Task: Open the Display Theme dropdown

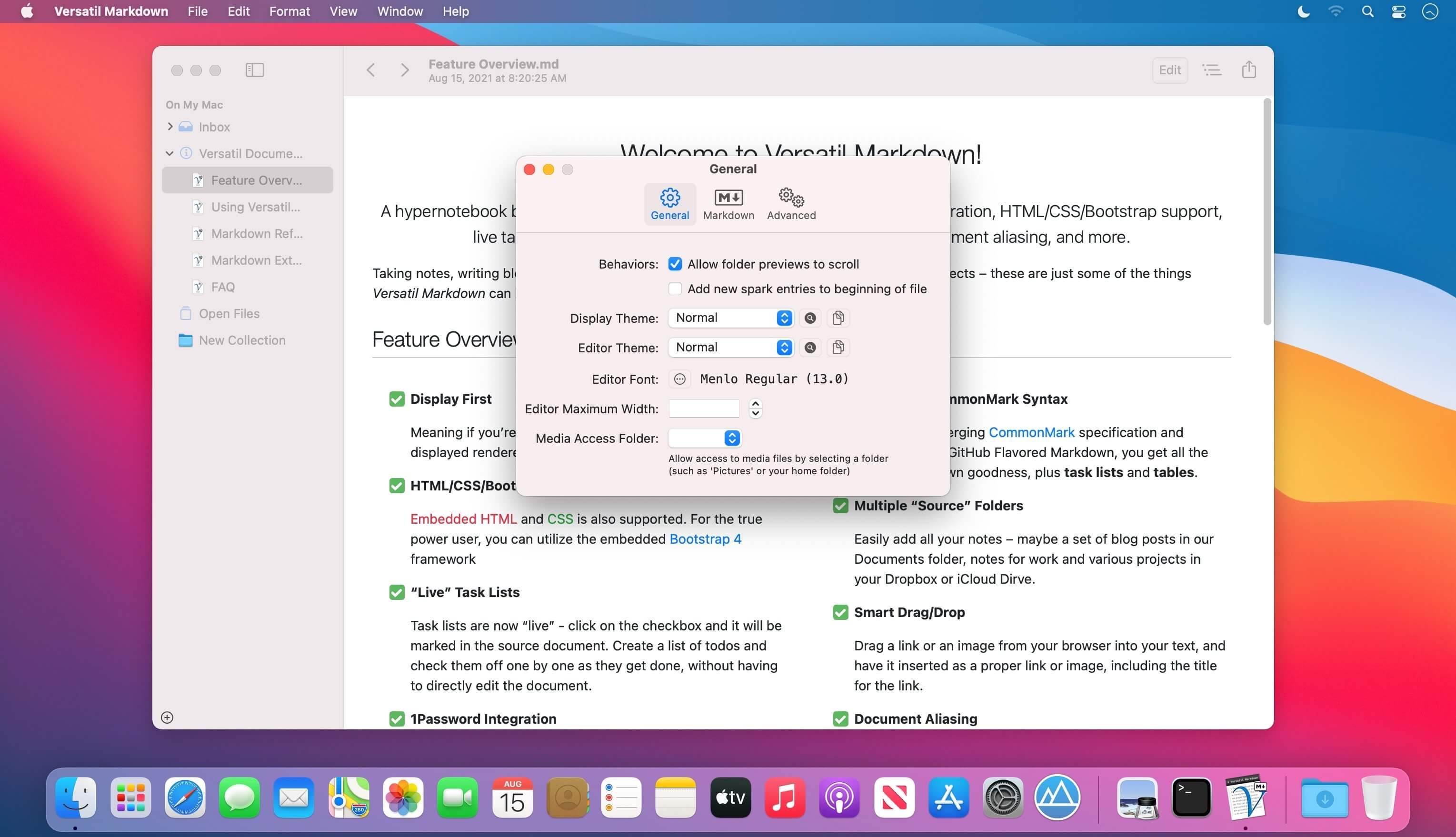Action: 730,318
